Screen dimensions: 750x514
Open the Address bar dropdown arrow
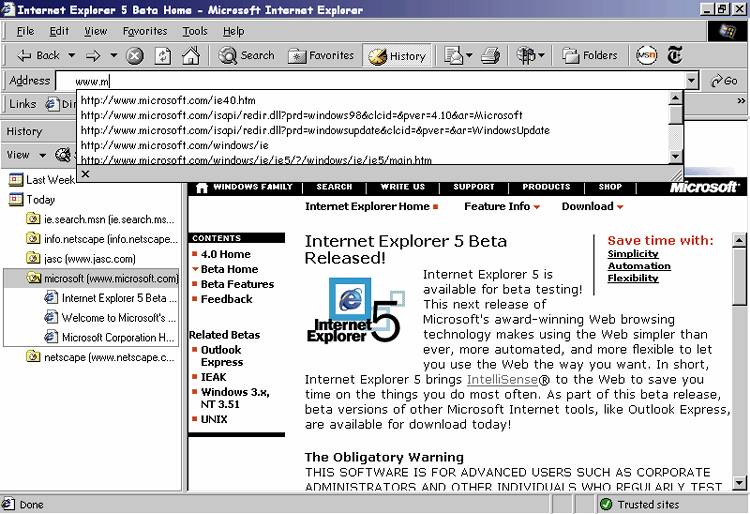point(691,81)
